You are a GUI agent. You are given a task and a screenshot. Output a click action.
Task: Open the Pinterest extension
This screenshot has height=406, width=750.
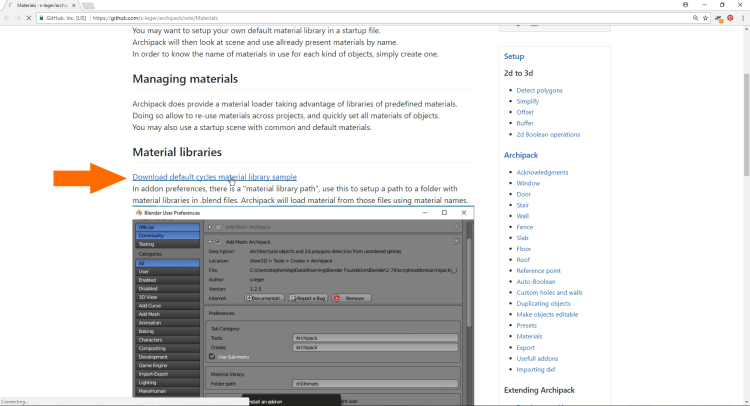click(x=731, y=18)
